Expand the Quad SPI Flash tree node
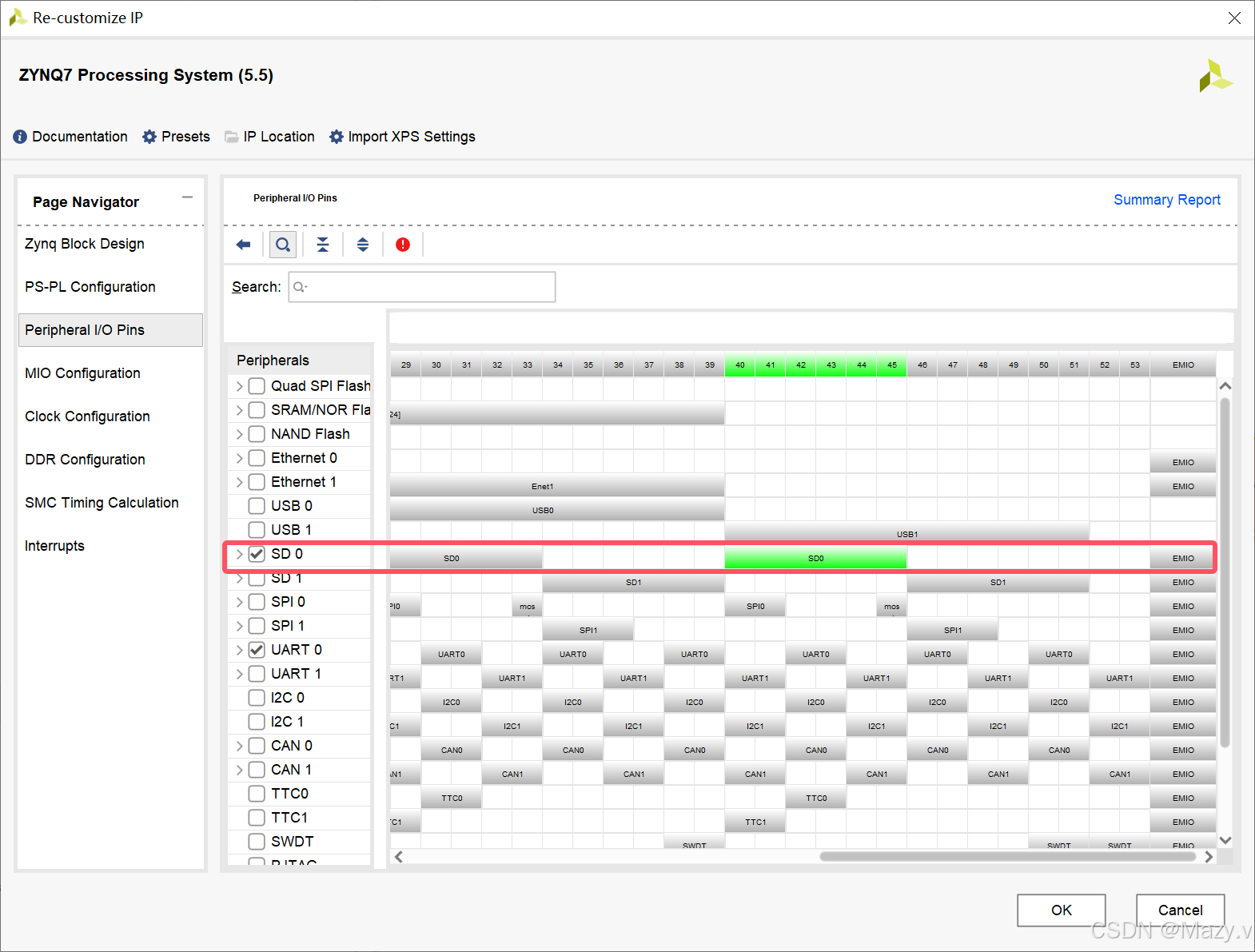Screen dimensions: 1255x952 239,386
